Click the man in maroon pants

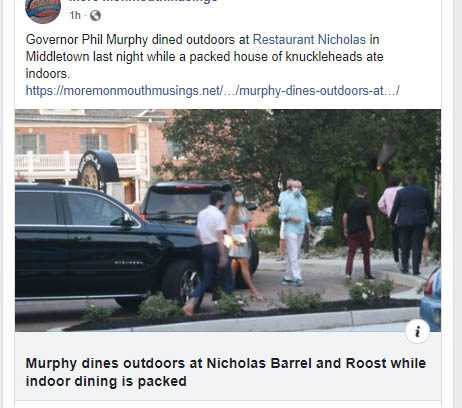pos(358,233)
